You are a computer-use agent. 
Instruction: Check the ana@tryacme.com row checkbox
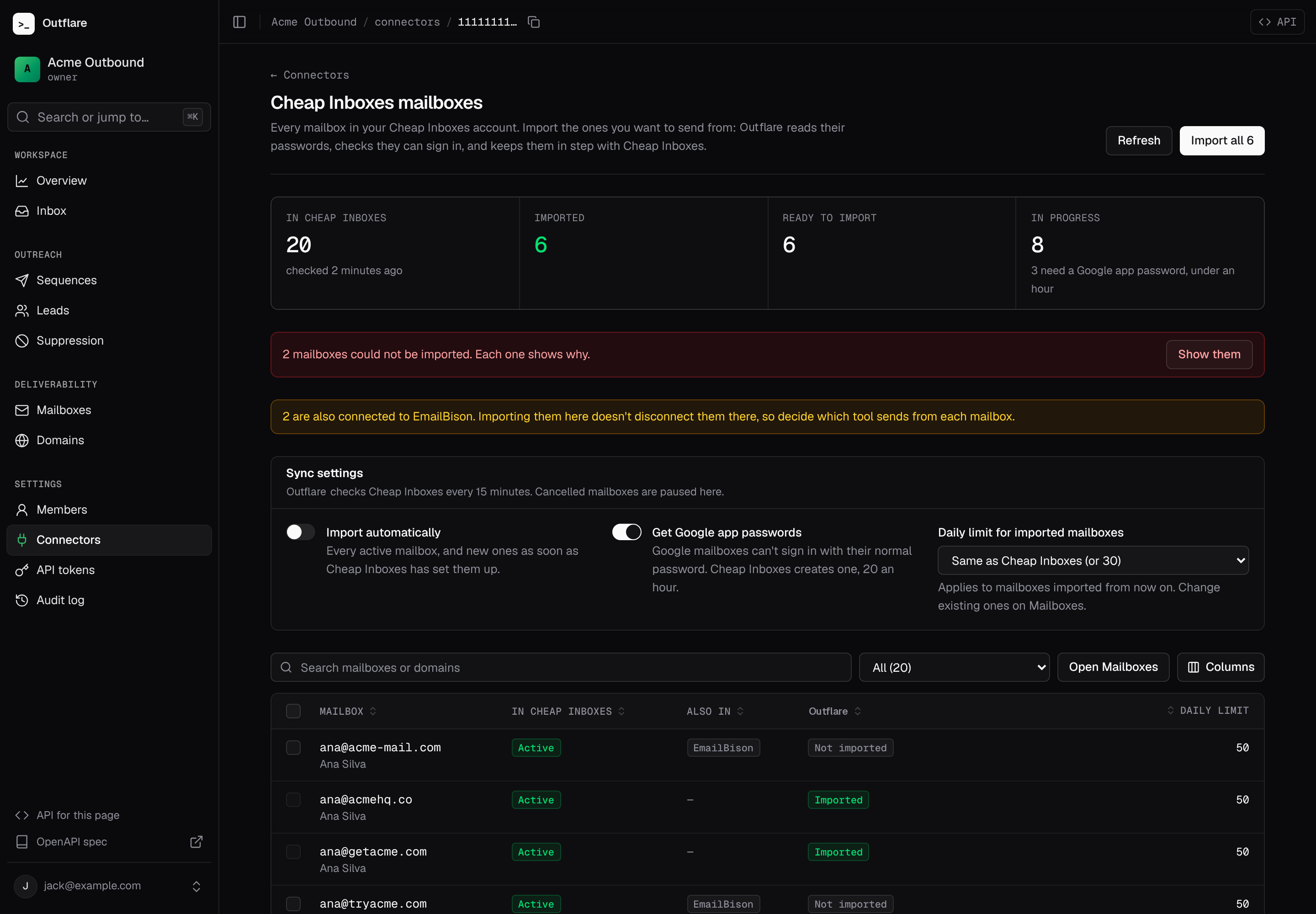click(x=293, y=903)
